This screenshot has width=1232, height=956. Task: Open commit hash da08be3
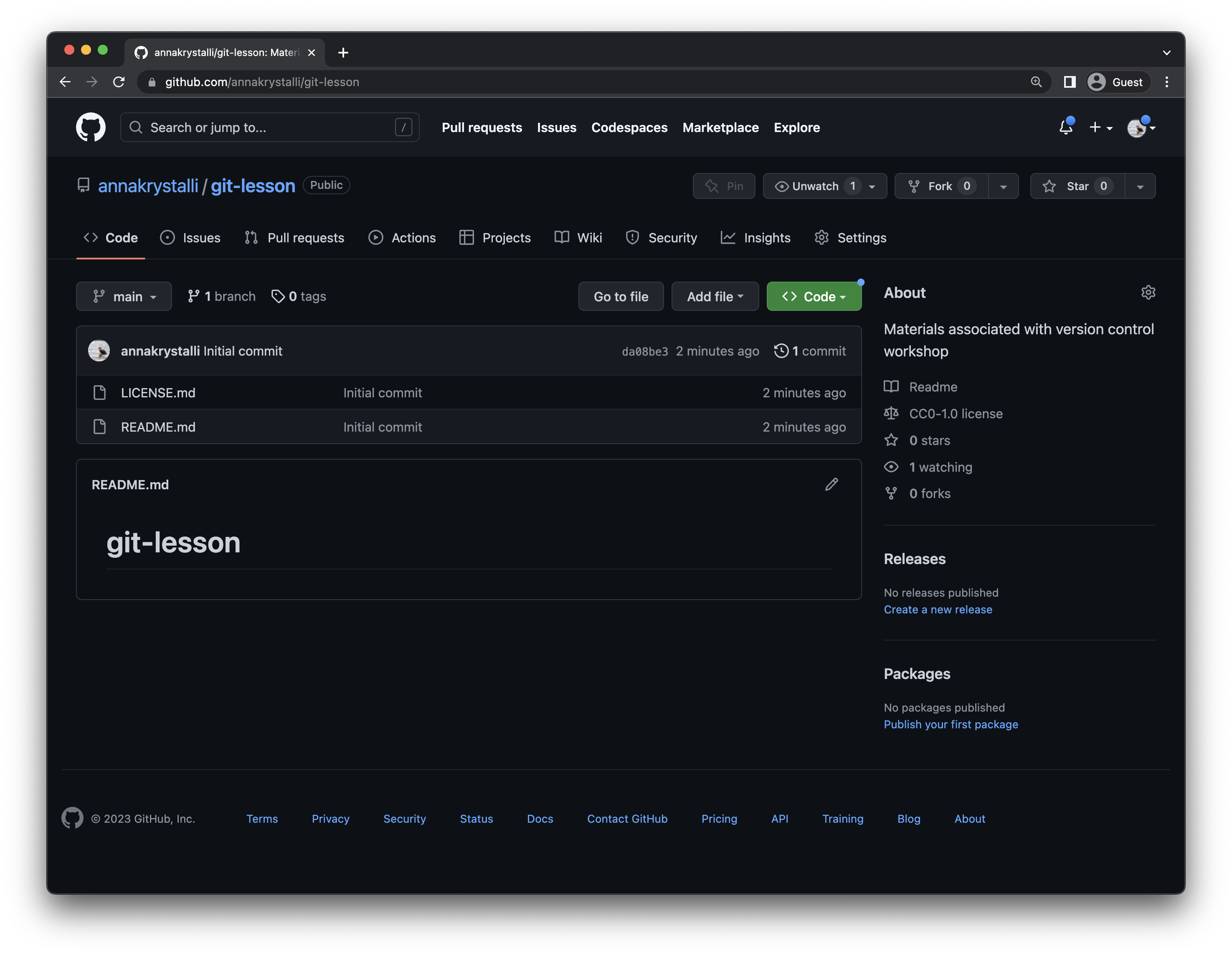pos(645,351)
